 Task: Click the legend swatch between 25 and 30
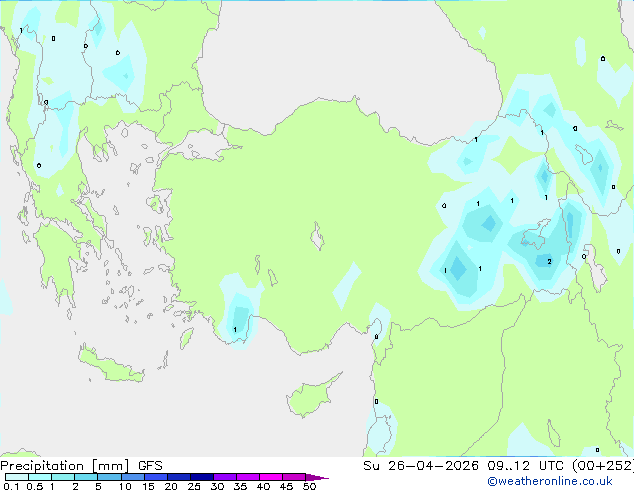pyautogui.click(x=202, y=477)
